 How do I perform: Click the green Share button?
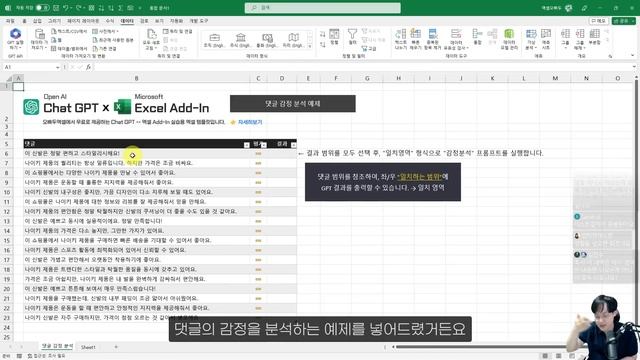pos(623,21)
